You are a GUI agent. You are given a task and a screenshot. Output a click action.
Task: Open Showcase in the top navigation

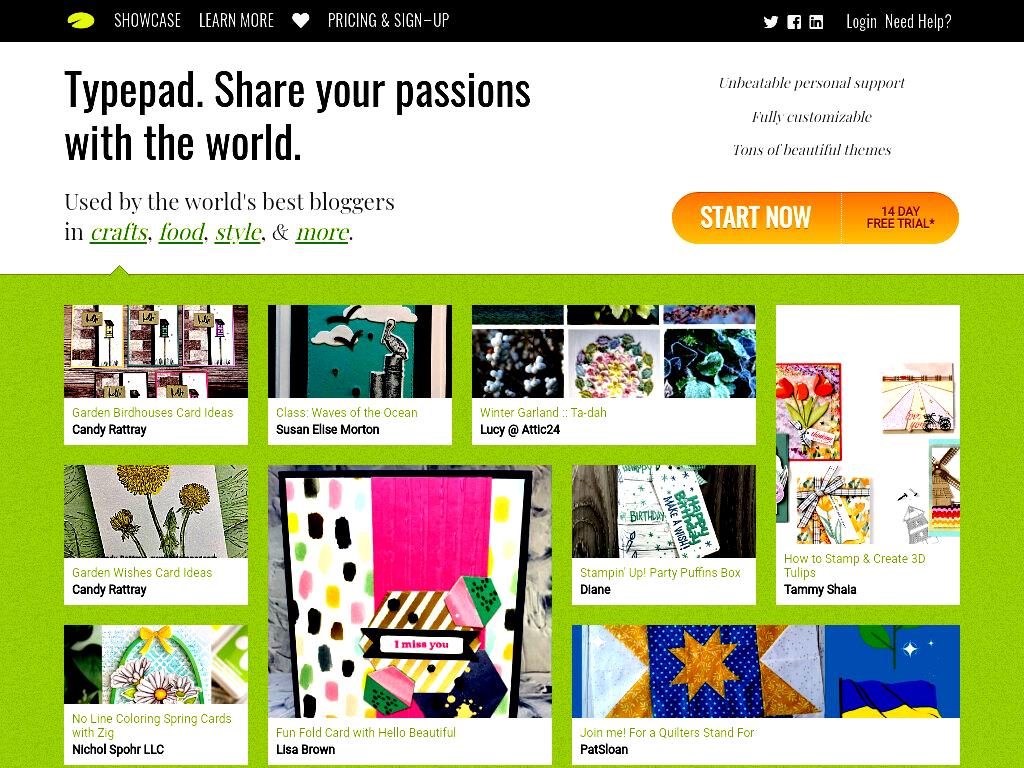point(148,21)
